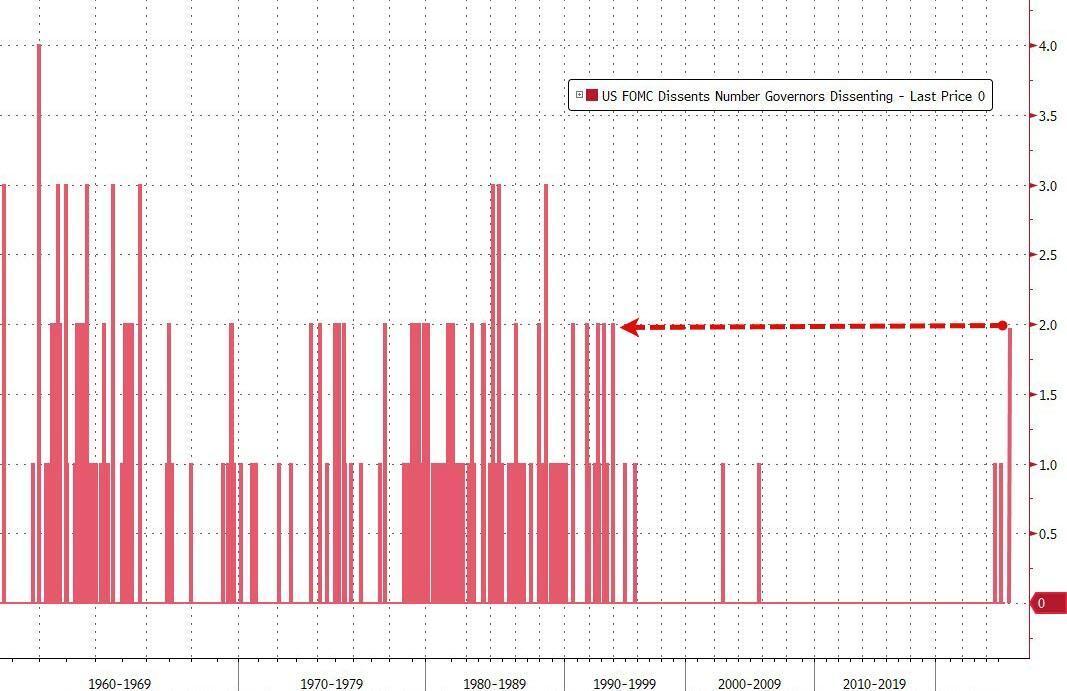Click the 2010-2019 decade axis label
This screenshot has width=1067, height=691.
pyautogui.click(x=874, y=684)
